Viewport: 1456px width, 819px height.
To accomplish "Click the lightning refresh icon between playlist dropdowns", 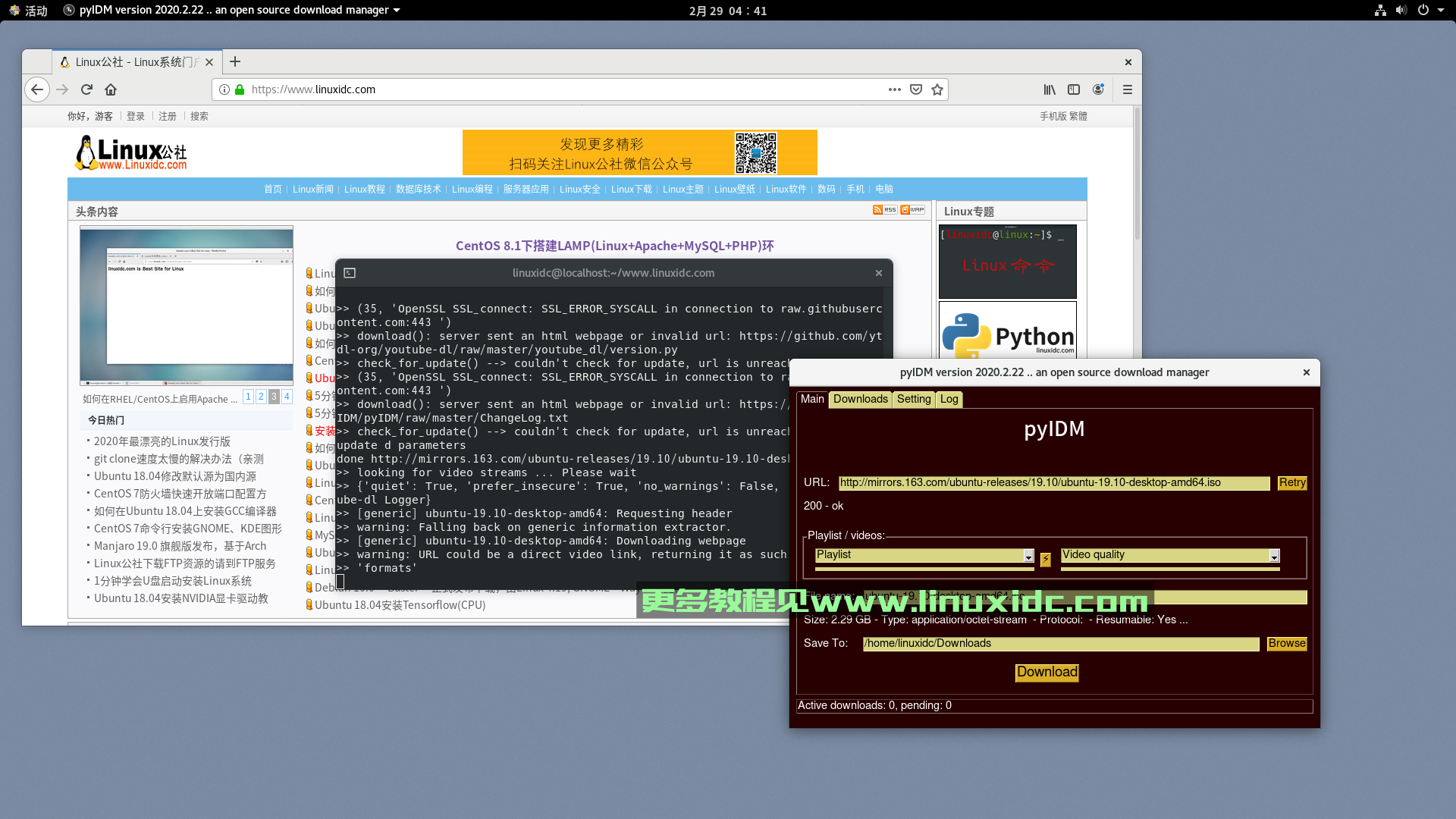I will click(1046, 559).
